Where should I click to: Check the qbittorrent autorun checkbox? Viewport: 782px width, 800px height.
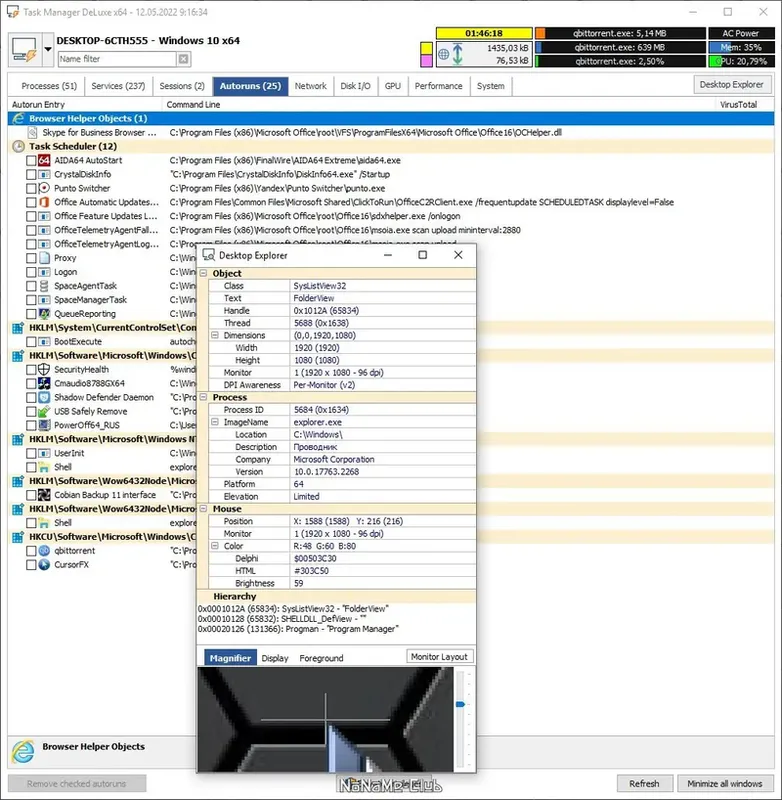31,551
